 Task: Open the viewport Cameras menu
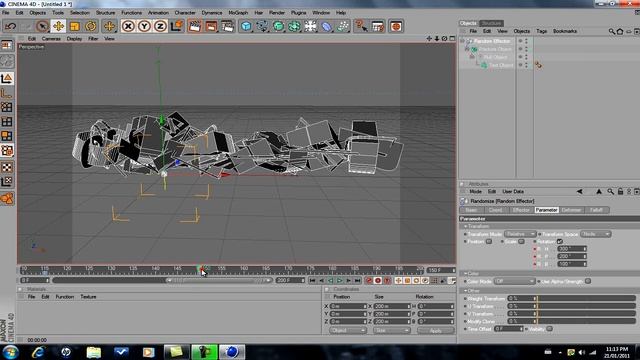click(x=51, y=39)
